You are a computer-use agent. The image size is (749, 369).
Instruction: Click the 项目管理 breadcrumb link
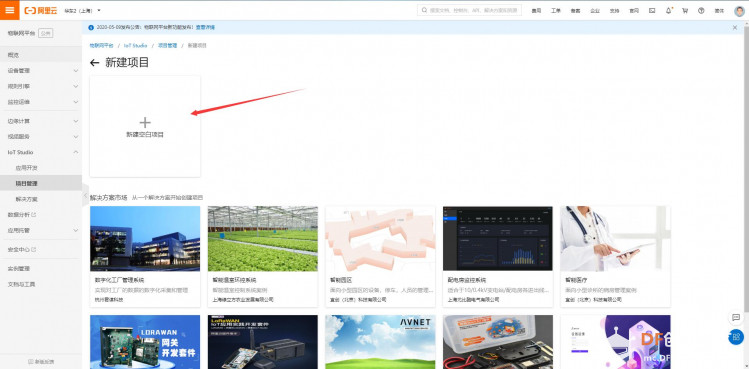point(167,45)
